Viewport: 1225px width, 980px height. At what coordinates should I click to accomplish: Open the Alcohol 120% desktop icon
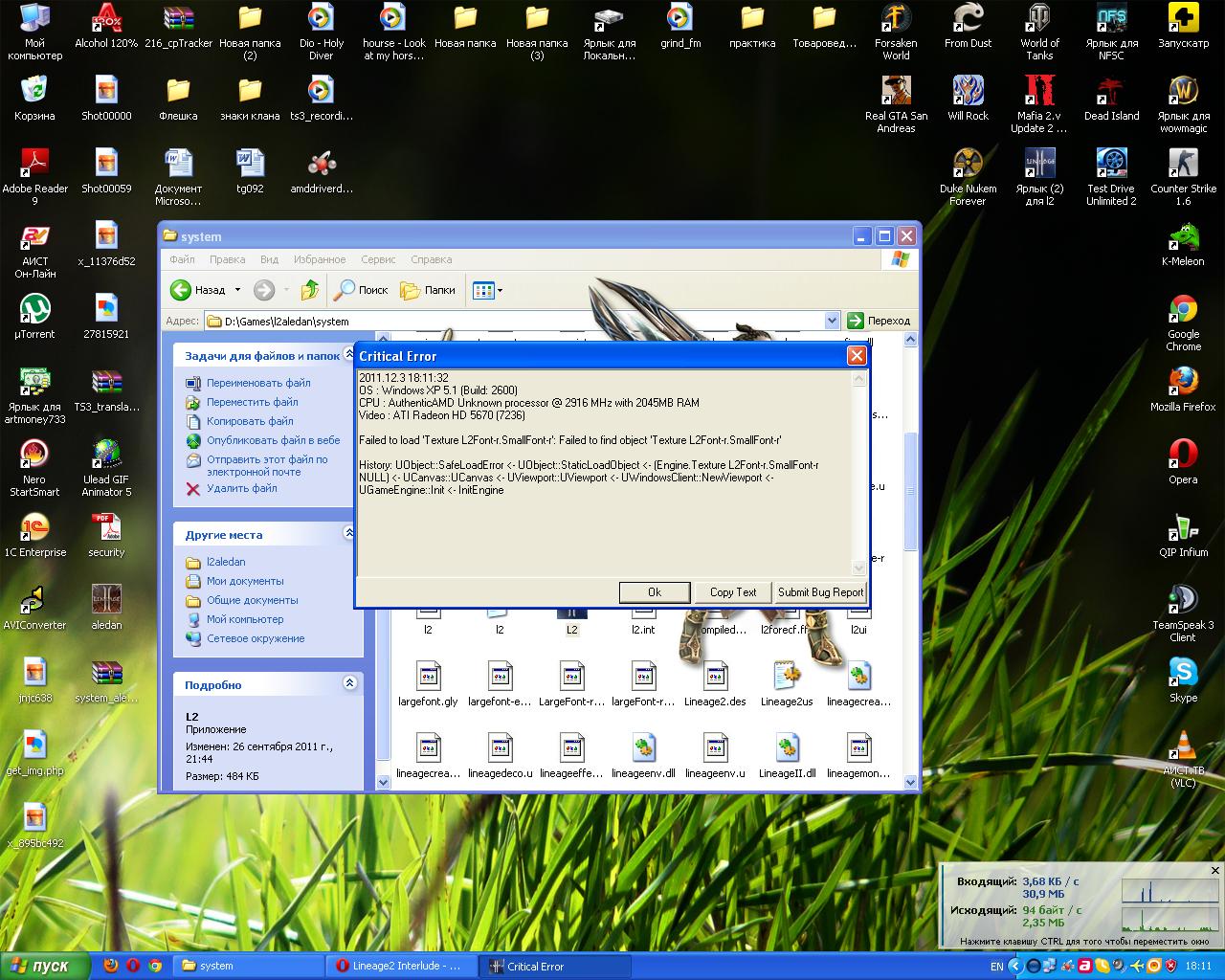tap(106, 26)
